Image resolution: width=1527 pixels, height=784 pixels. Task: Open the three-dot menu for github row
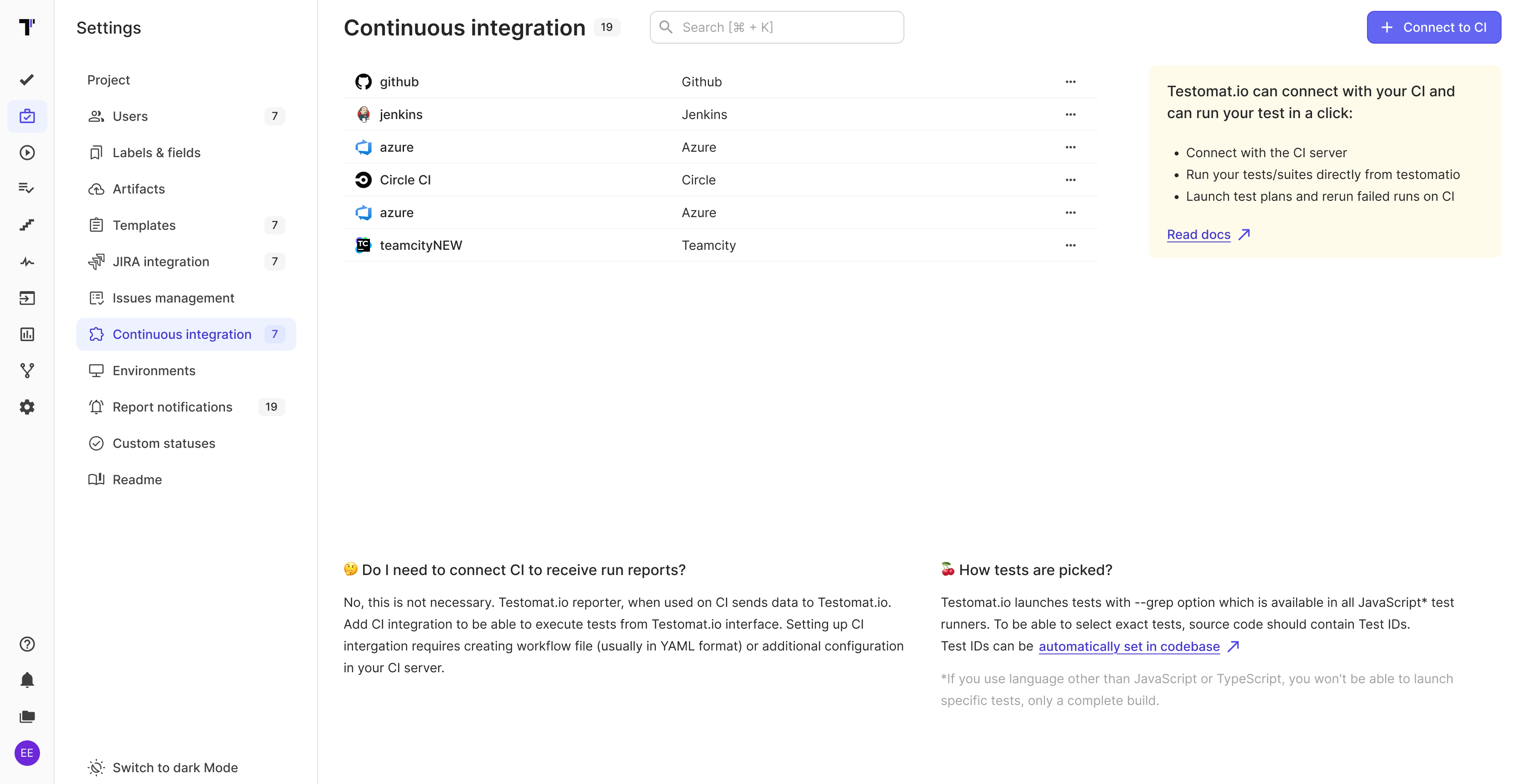(x=1070, y=82)
